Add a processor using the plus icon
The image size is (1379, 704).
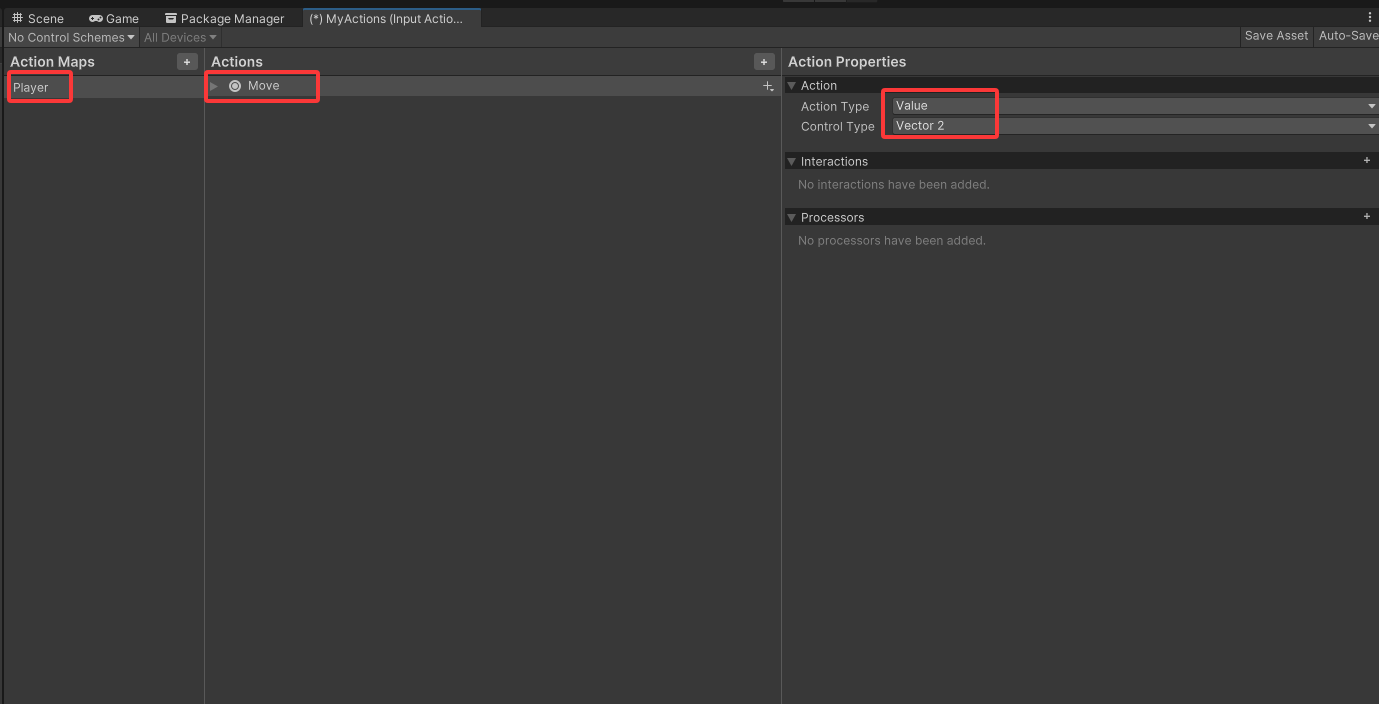[1367, 217]
